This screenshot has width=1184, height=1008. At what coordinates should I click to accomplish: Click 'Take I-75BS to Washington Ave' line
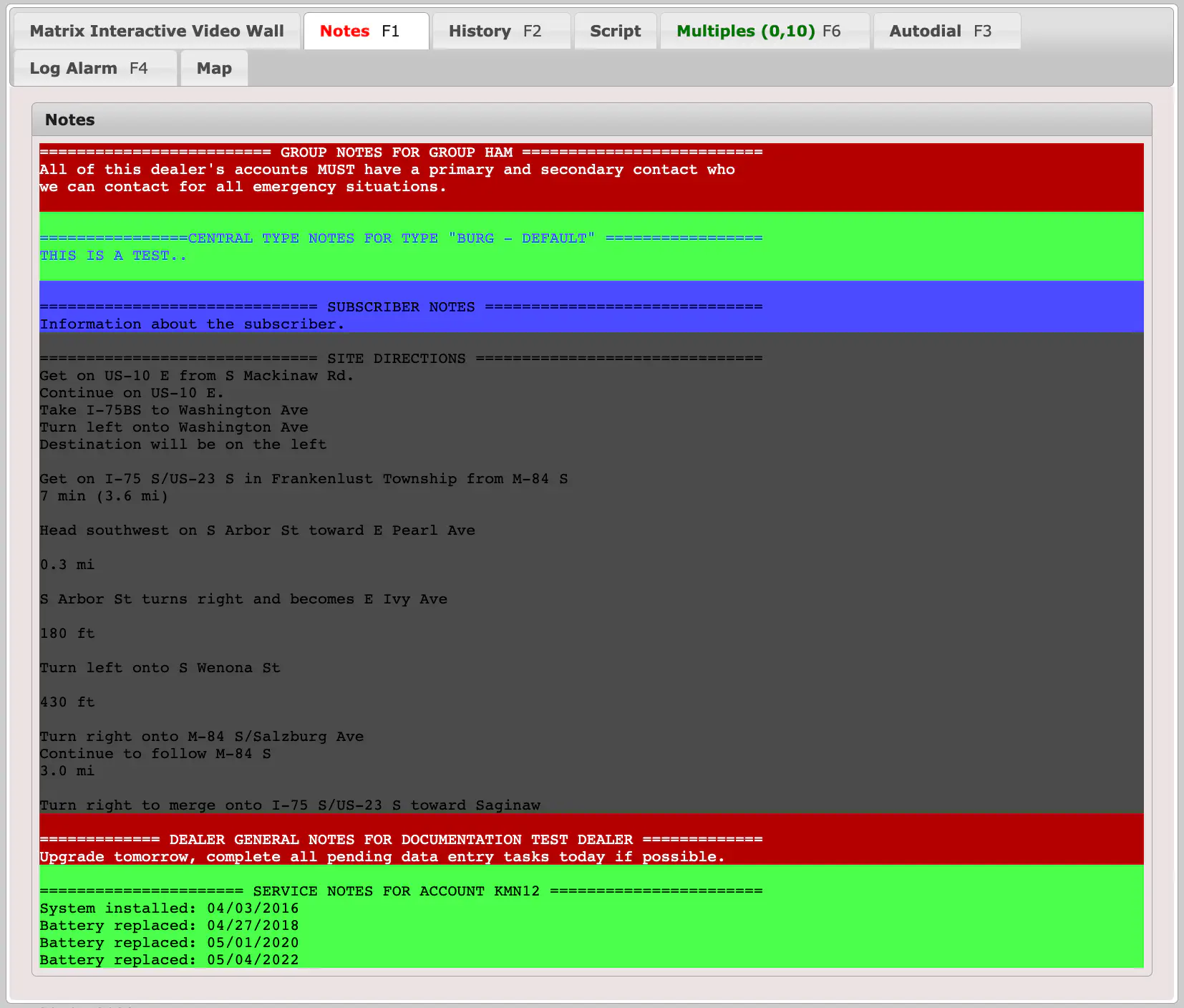point(174,410)
